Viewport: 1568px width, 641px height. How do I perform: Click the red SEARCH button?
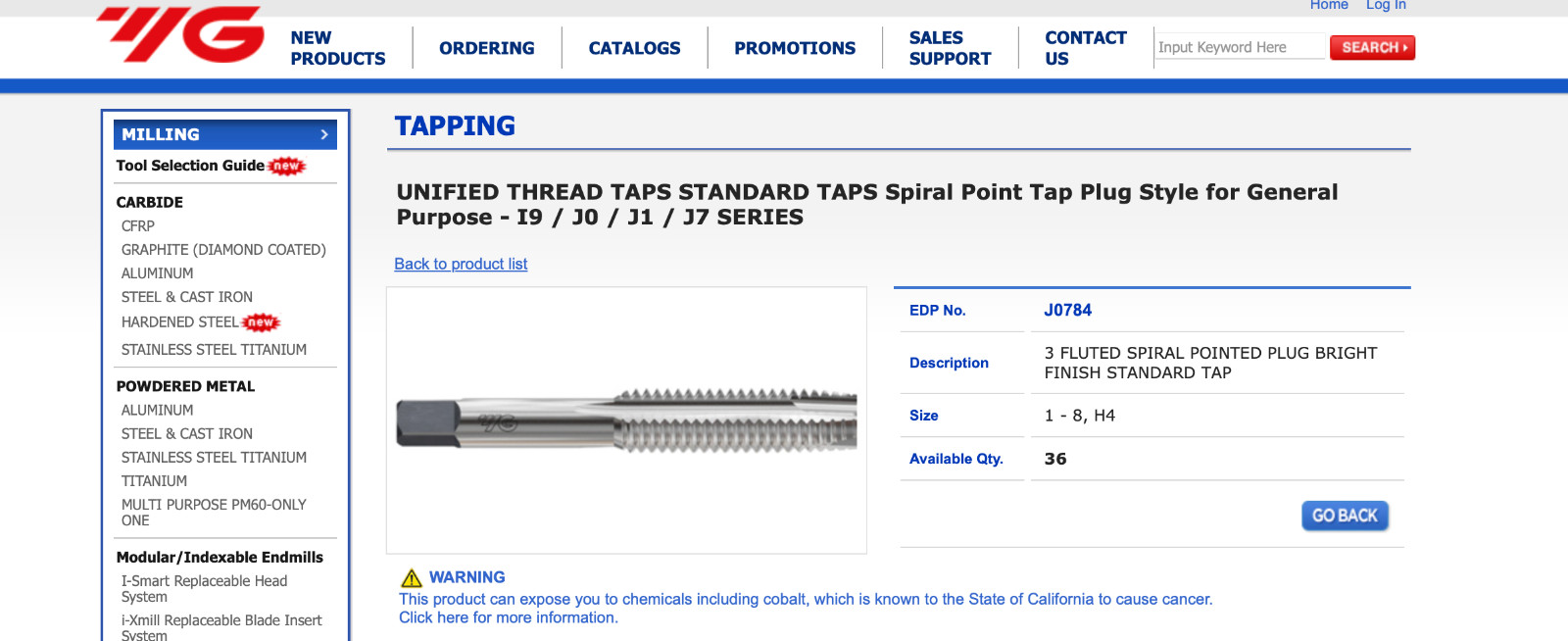pyautogui.click(x=1372, y=47)
